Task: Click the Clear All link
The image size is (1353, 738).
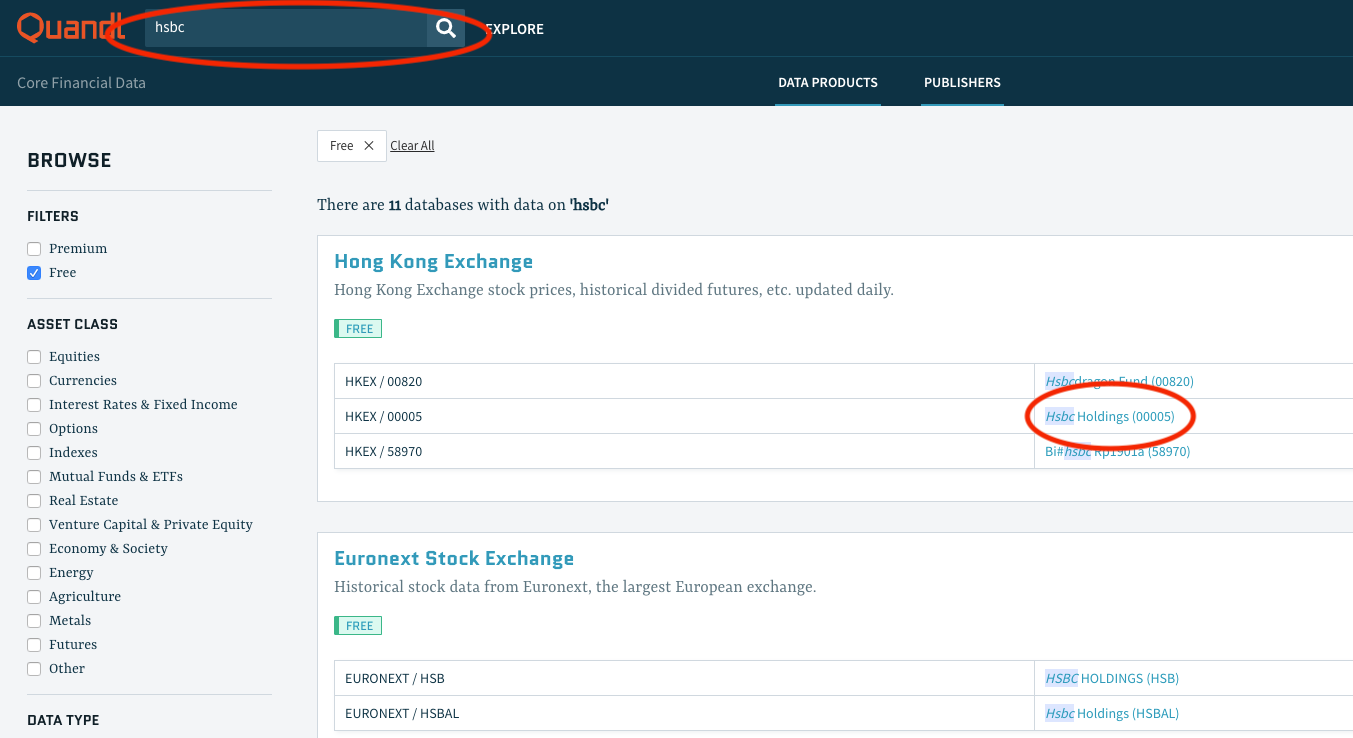Action: (412, 145)
